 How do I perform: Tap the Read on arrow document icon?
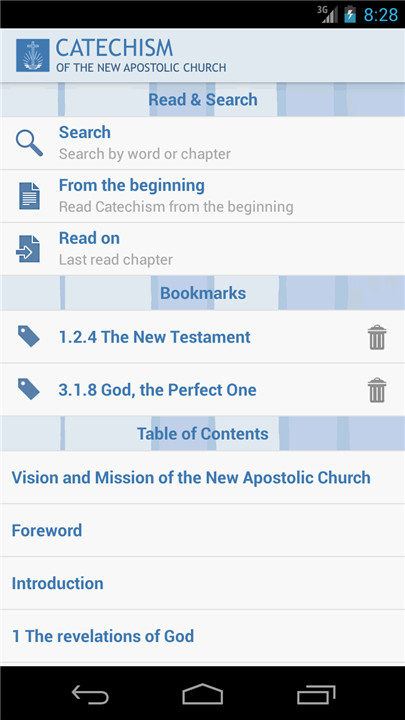(28, 249)
